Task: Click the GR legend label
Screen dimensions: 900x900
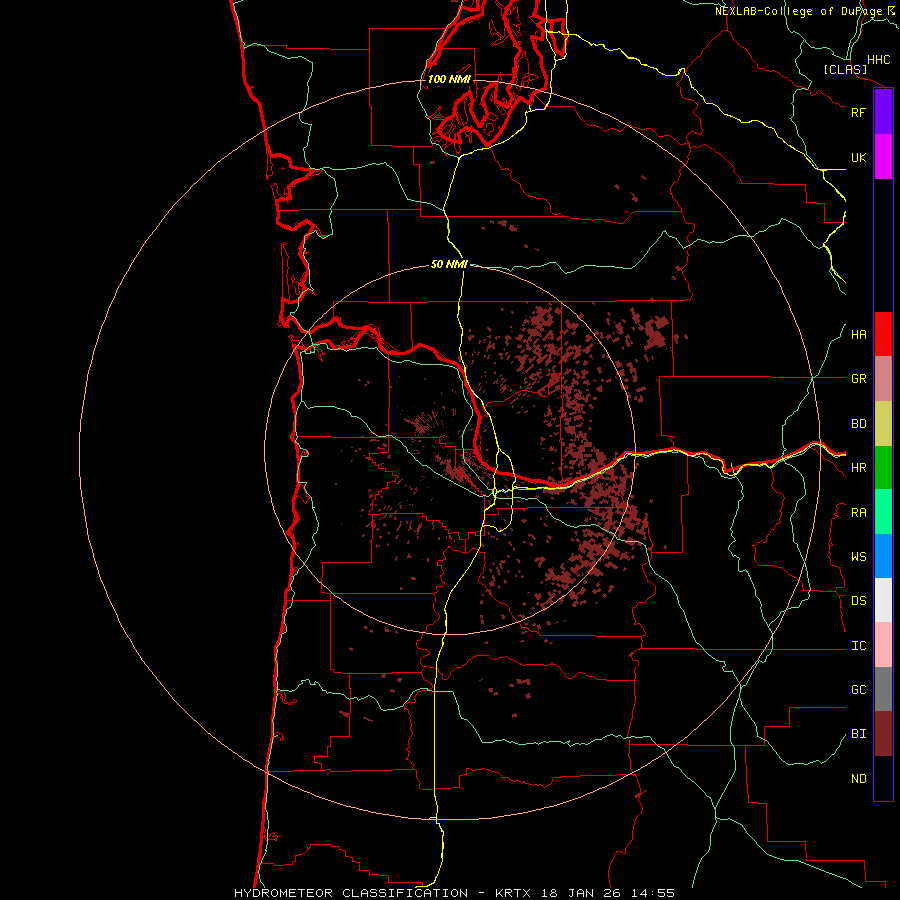Action: [858, 379]
